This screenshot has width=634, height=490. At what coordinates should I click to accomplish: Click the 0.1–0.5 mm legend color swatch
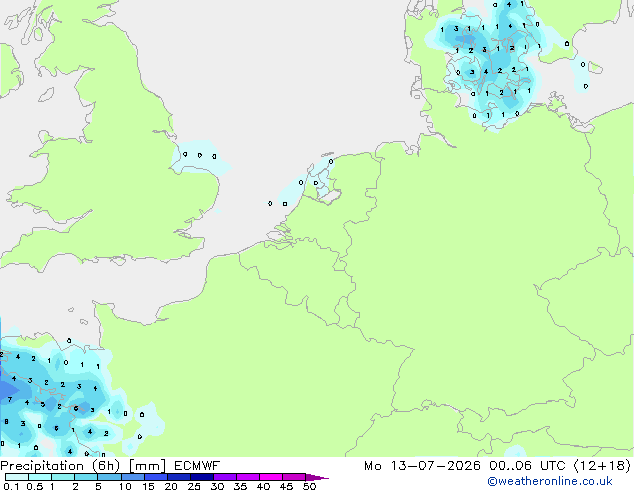click(x=17, y=477)
